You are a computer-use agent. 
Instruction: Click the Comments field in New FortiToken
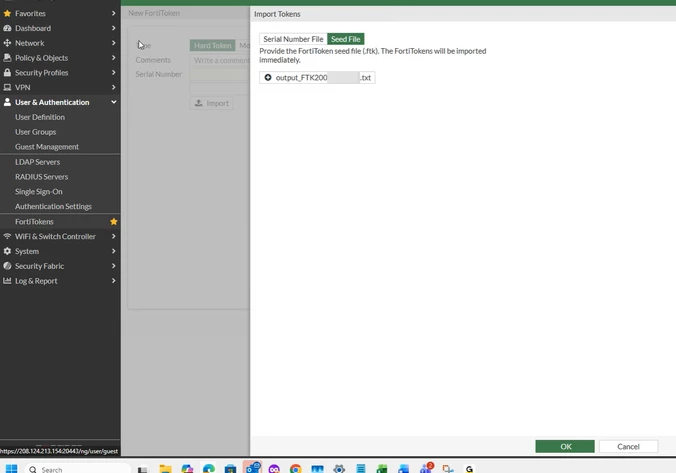tap(220, 60)
